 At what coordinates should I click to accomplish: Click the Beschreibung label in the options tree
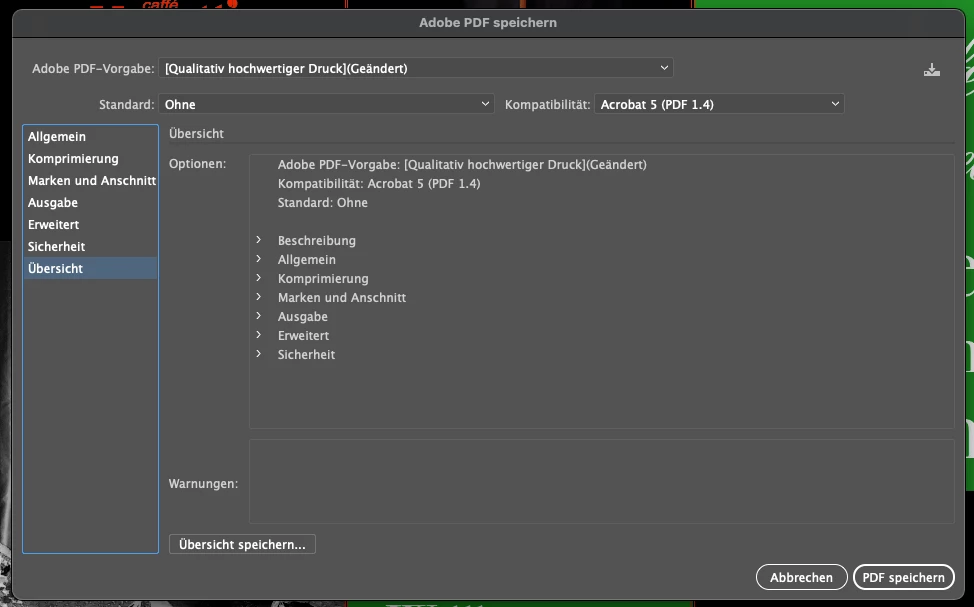[x=317, y=240]
